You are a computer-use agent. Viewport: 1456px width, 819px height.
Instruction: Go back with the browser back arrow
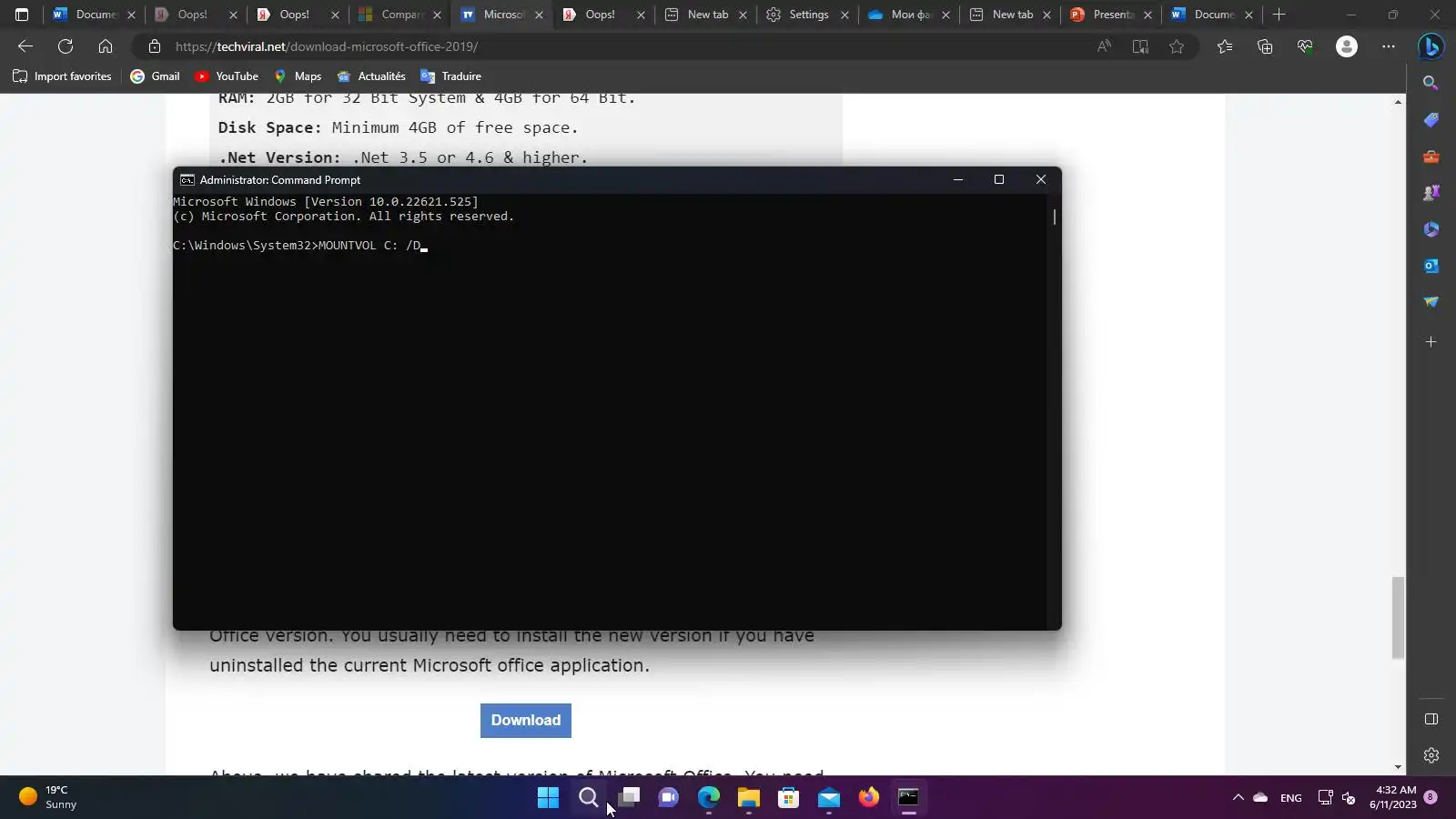point(25,46)
